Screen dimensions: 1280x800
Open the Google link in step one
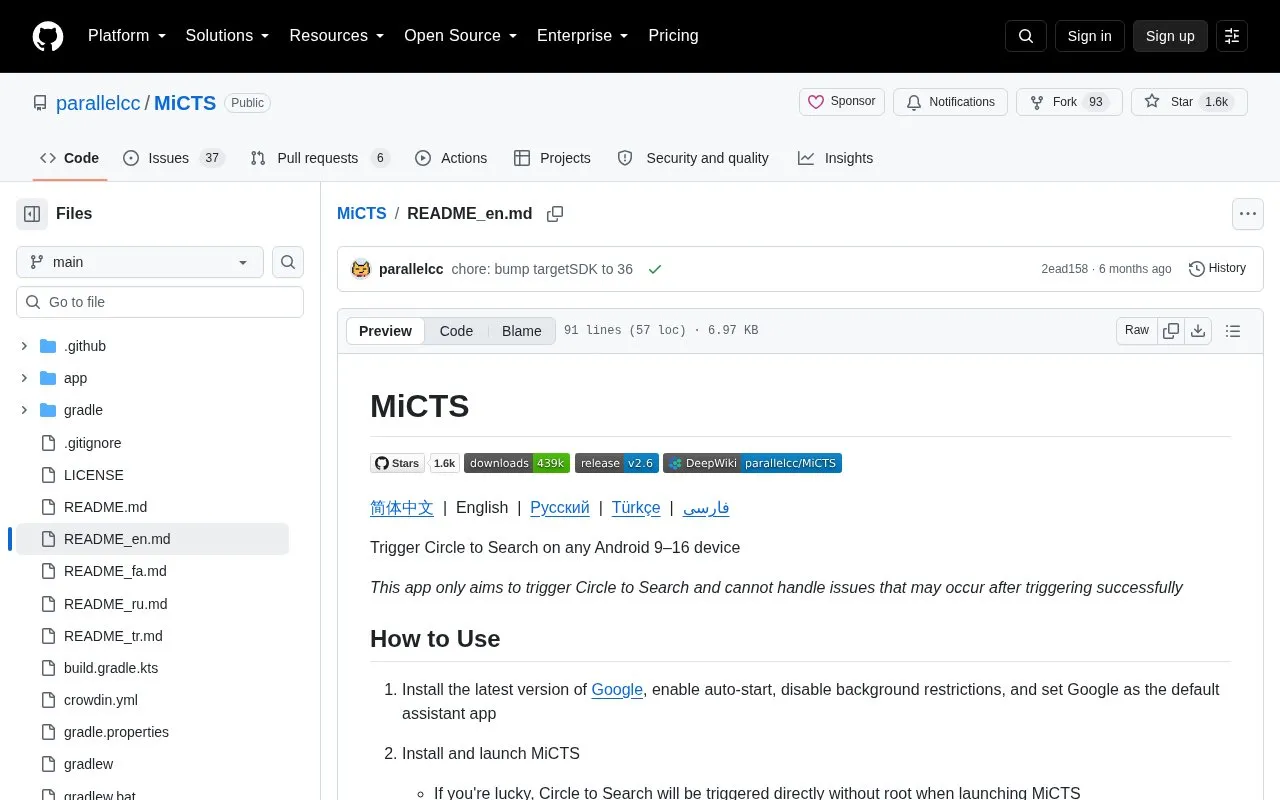click(617, 690)
